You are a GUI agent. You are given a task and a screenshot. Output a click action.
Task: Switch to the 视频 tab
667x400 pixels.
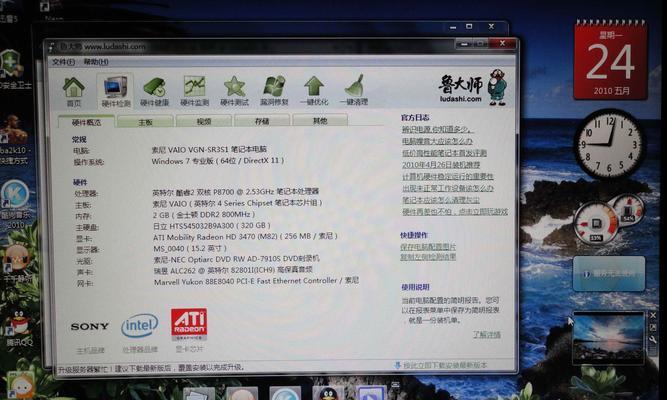point(204,121)
